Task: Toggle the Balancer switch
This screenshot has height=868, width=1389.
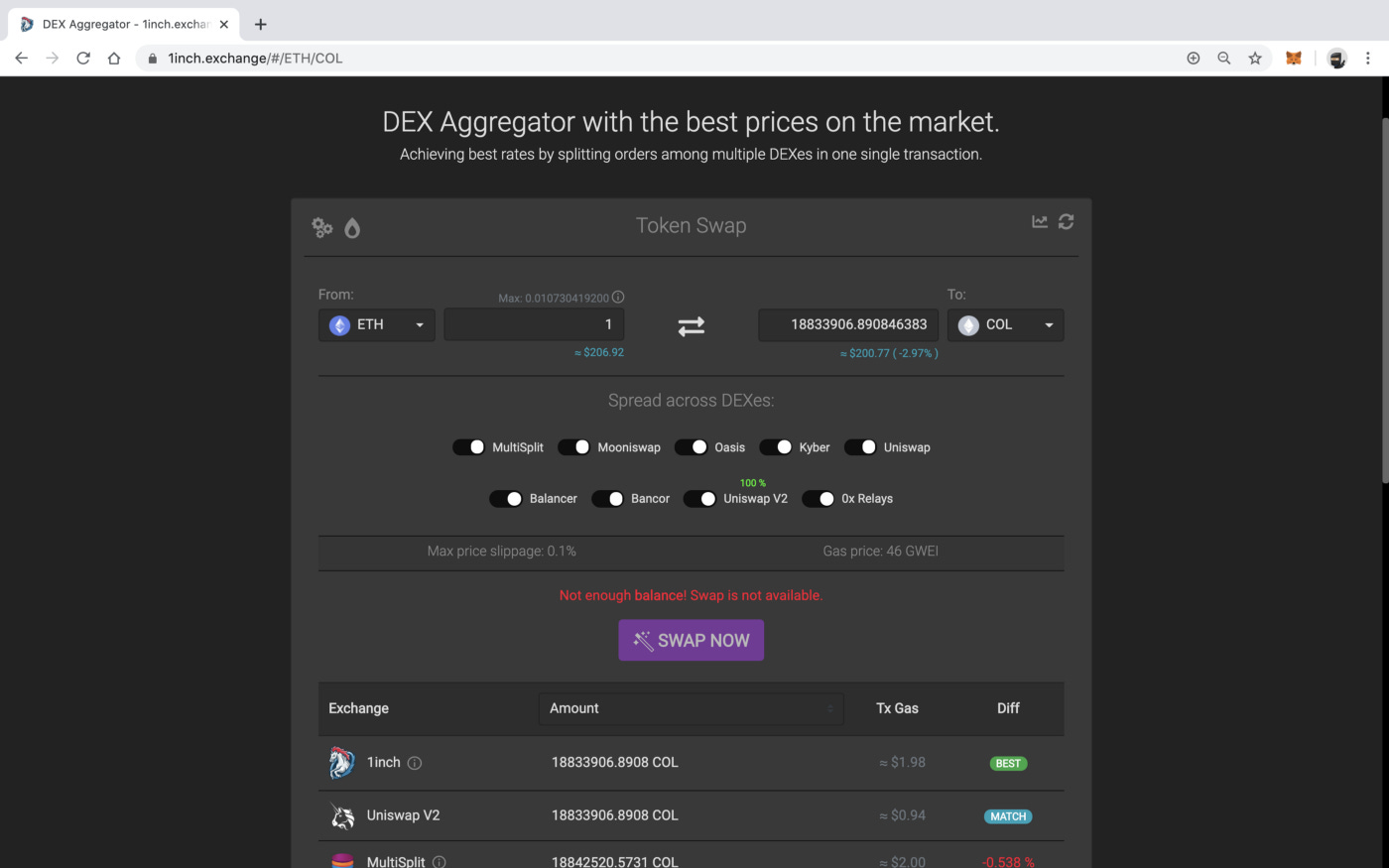Action: pos(506,499)
